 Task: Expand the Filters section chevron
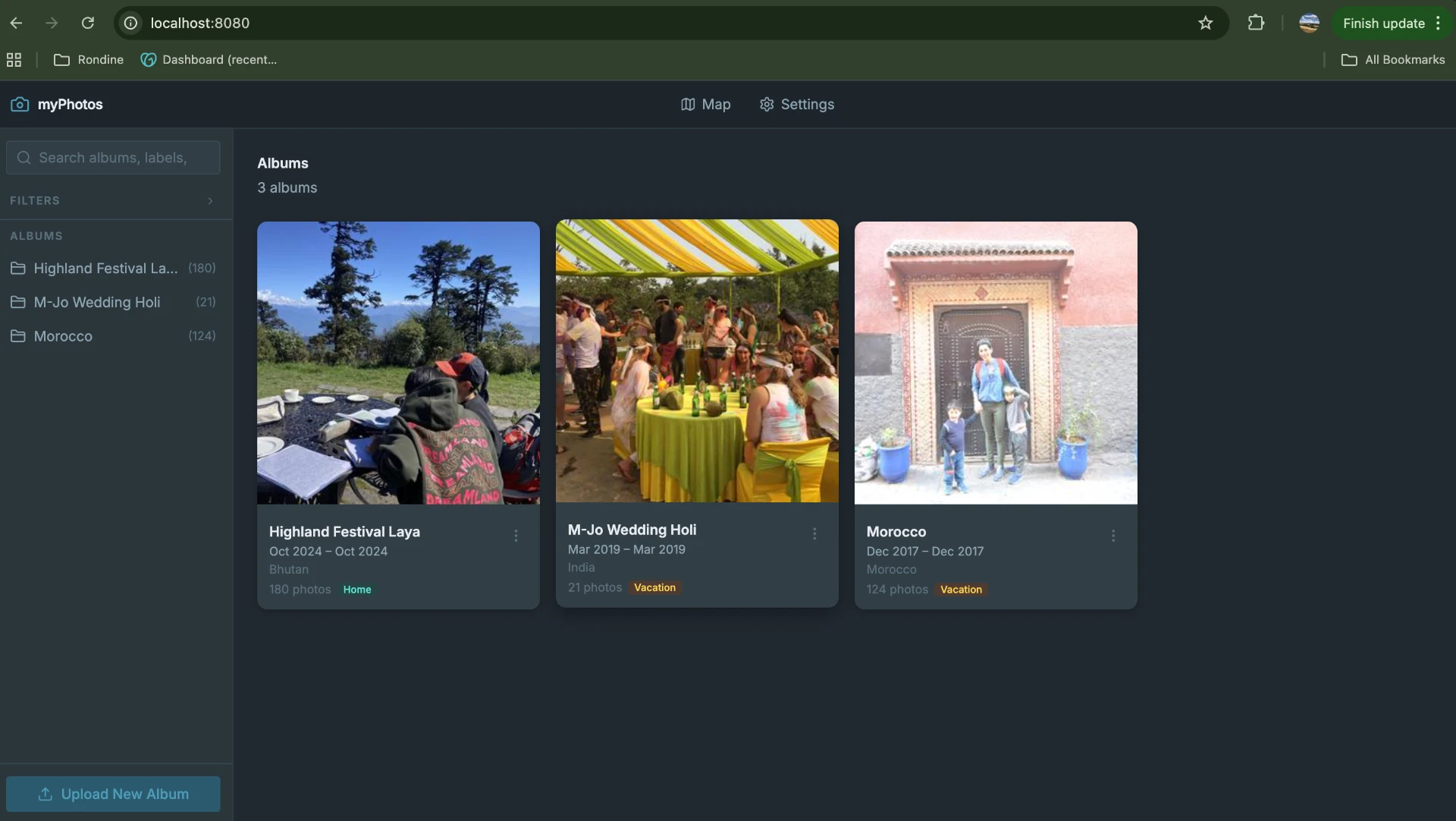click(210, 200)
